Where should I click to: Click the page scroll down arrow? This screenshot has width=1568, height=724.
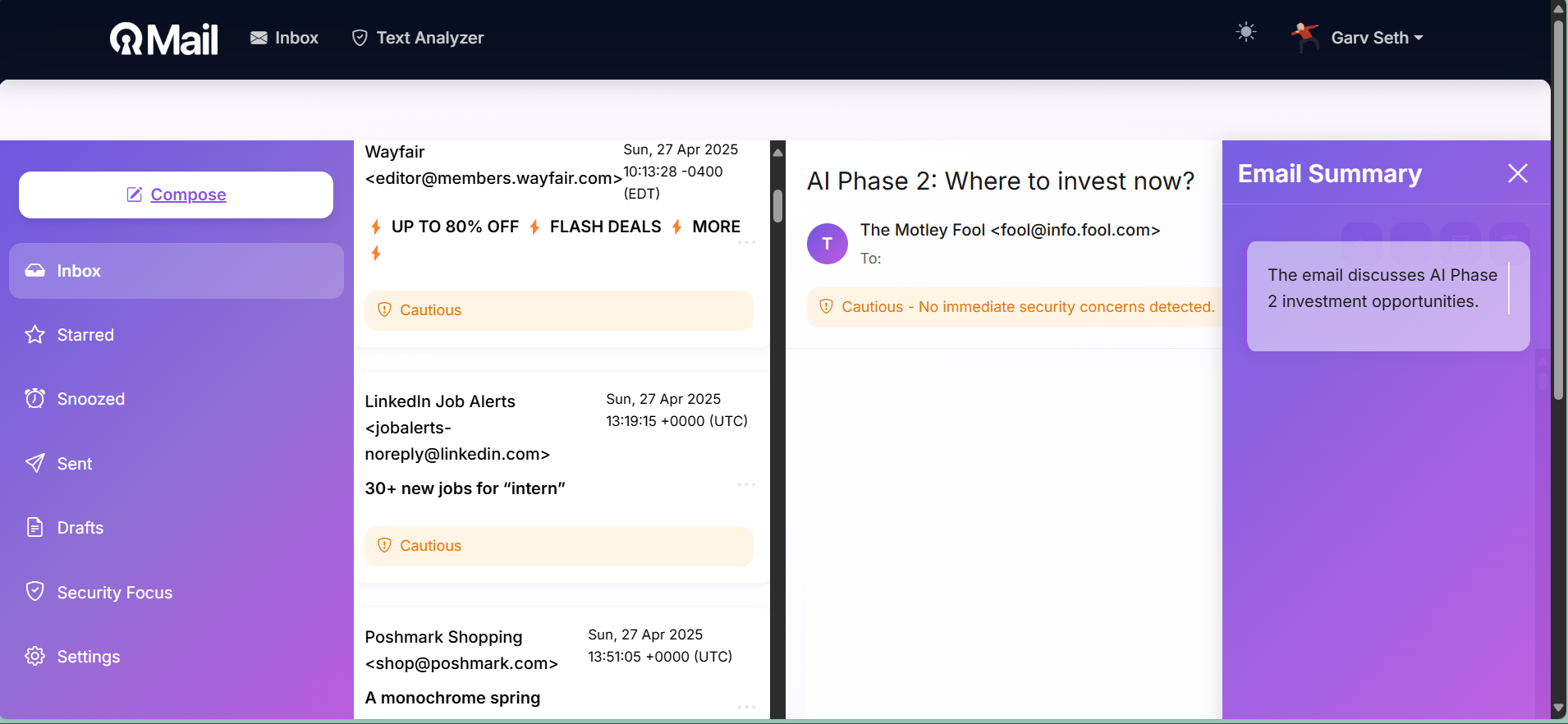click(1559, 708)
